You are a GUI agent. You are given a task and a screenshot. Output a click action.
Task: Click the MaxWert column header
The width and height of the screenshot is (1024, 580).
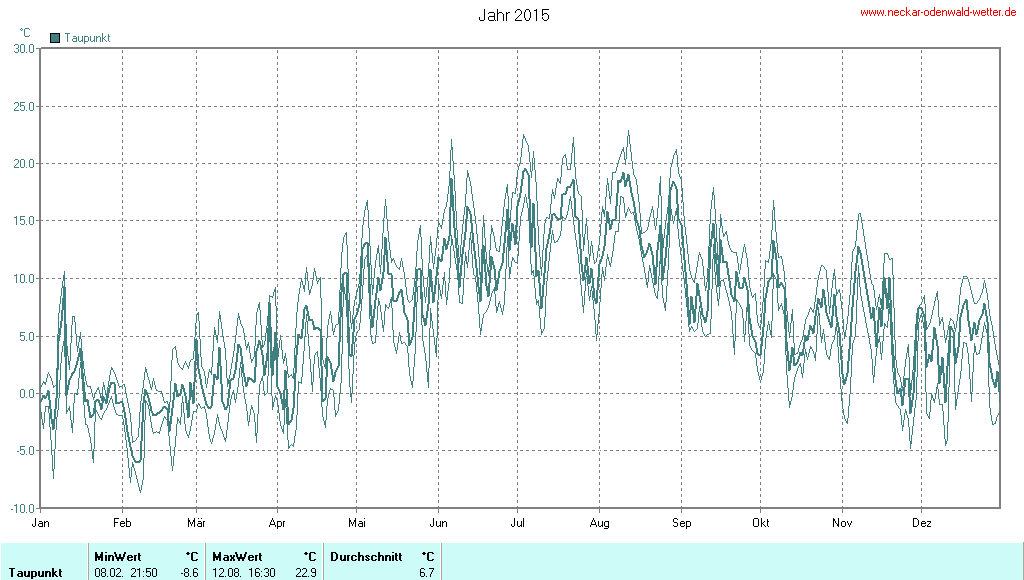pos(237,556)
